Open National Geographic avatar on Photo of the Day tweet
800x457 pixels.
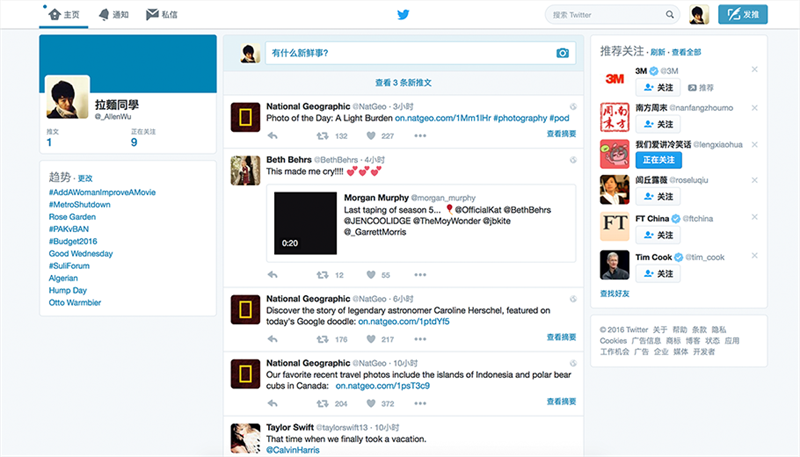pos(245,117)
